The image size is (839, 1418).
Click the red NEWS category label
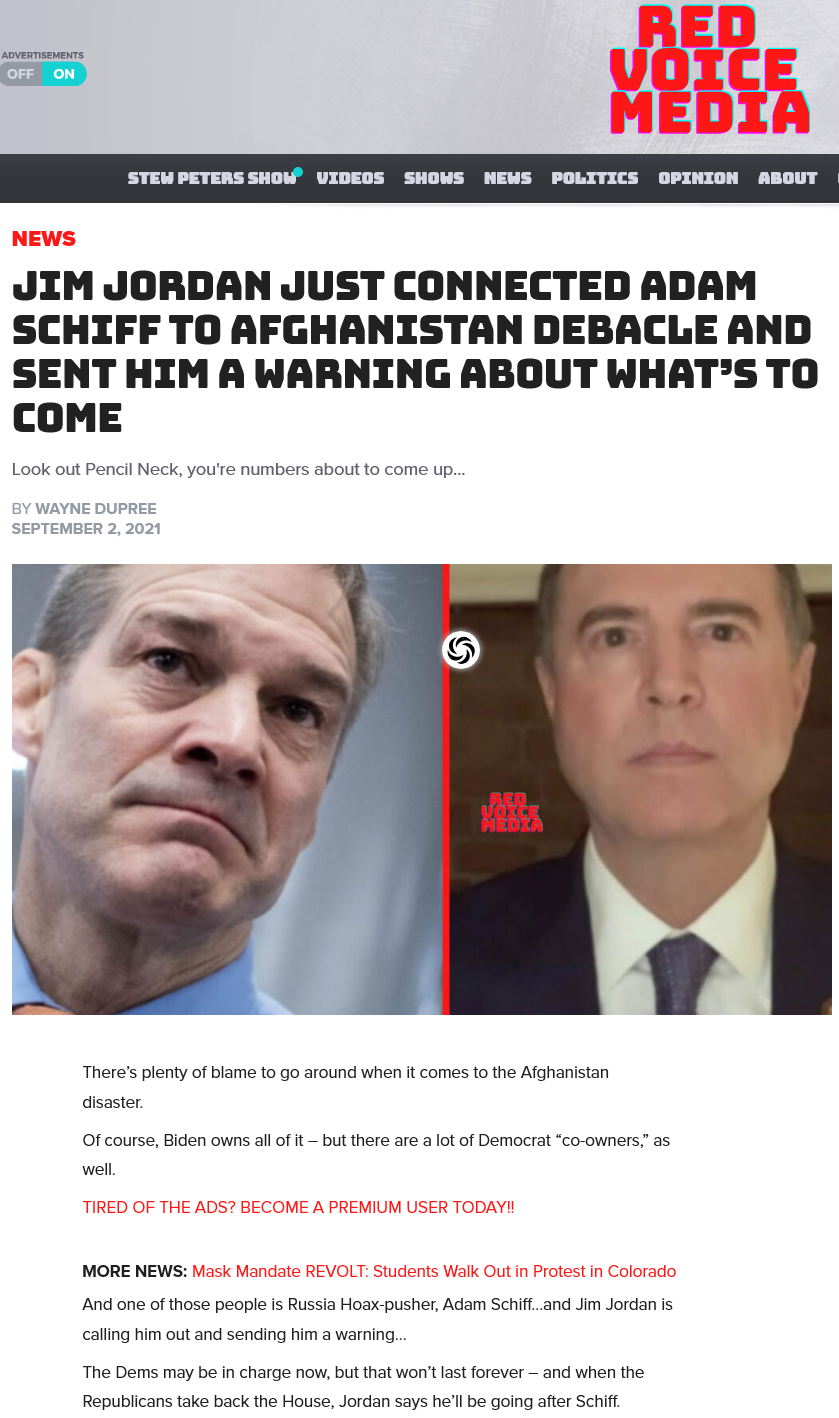[44, 238]
